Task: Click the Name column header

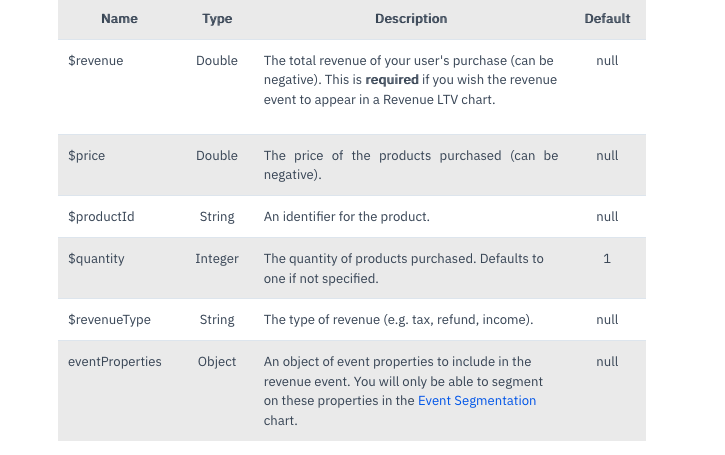Action: [x=119, y=19]
